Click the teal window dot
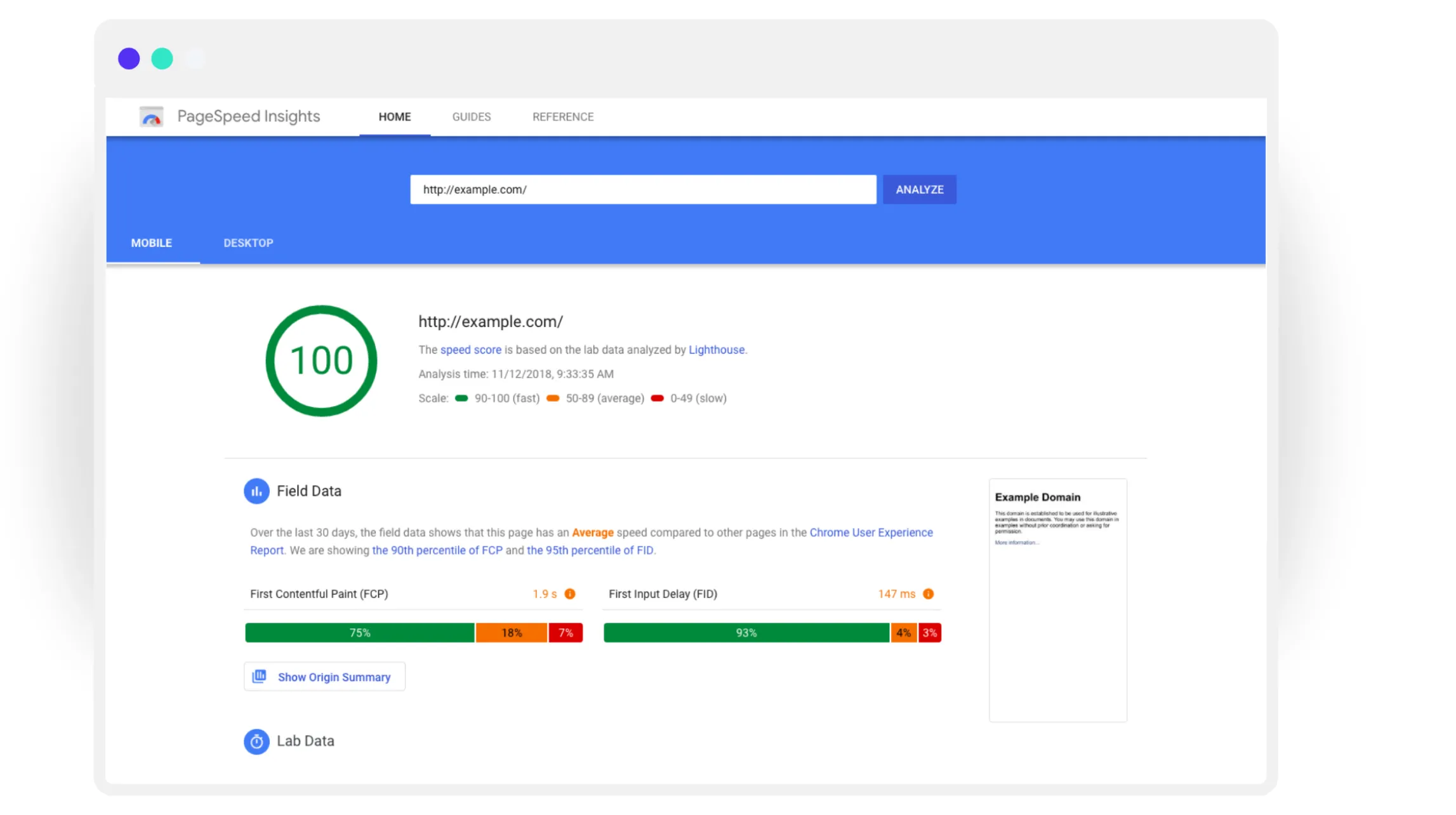The height and width of the screenshot is (815, 1456). coord(162,58)
